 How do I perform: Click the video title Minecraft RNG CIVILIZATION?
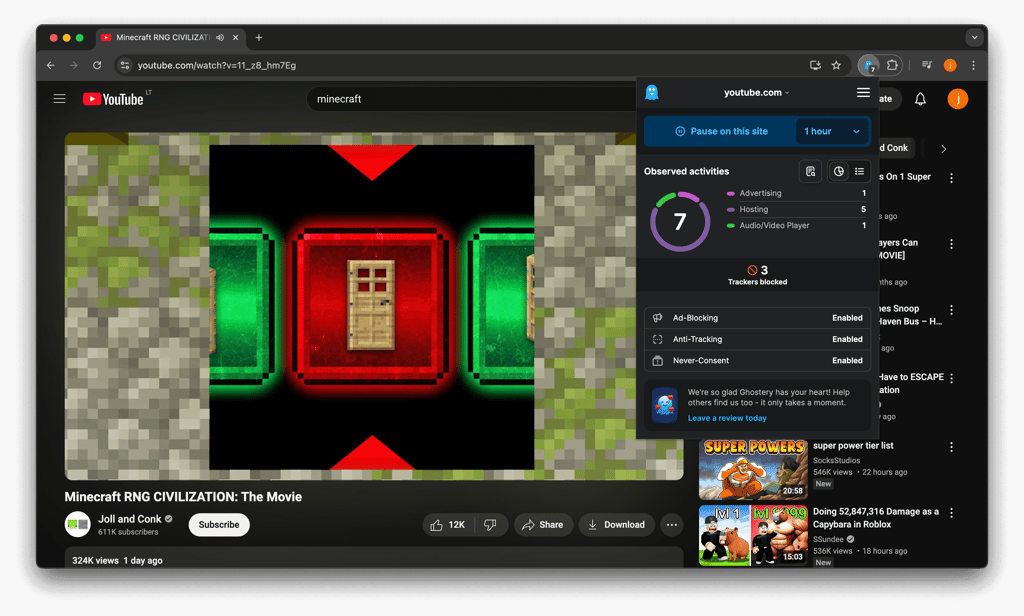pos(183,497)
